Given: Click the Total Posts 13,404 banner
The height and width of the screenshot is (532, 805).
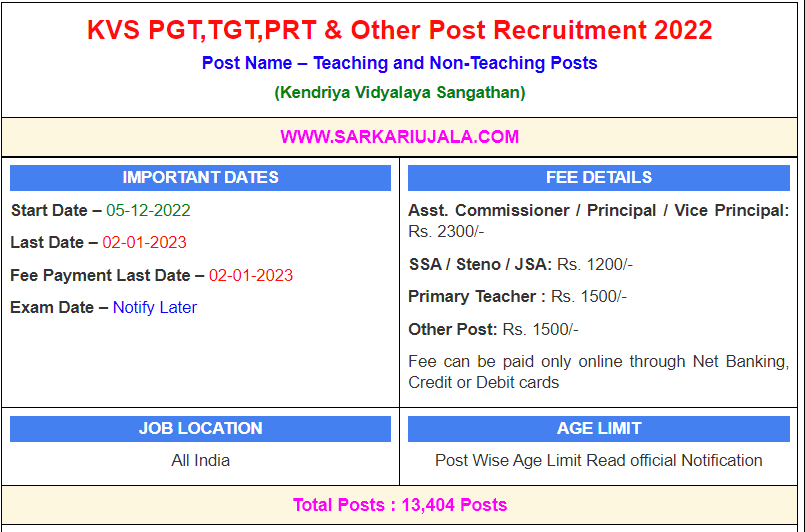Looking at the screenshot, I should click(x=399, y=505).
